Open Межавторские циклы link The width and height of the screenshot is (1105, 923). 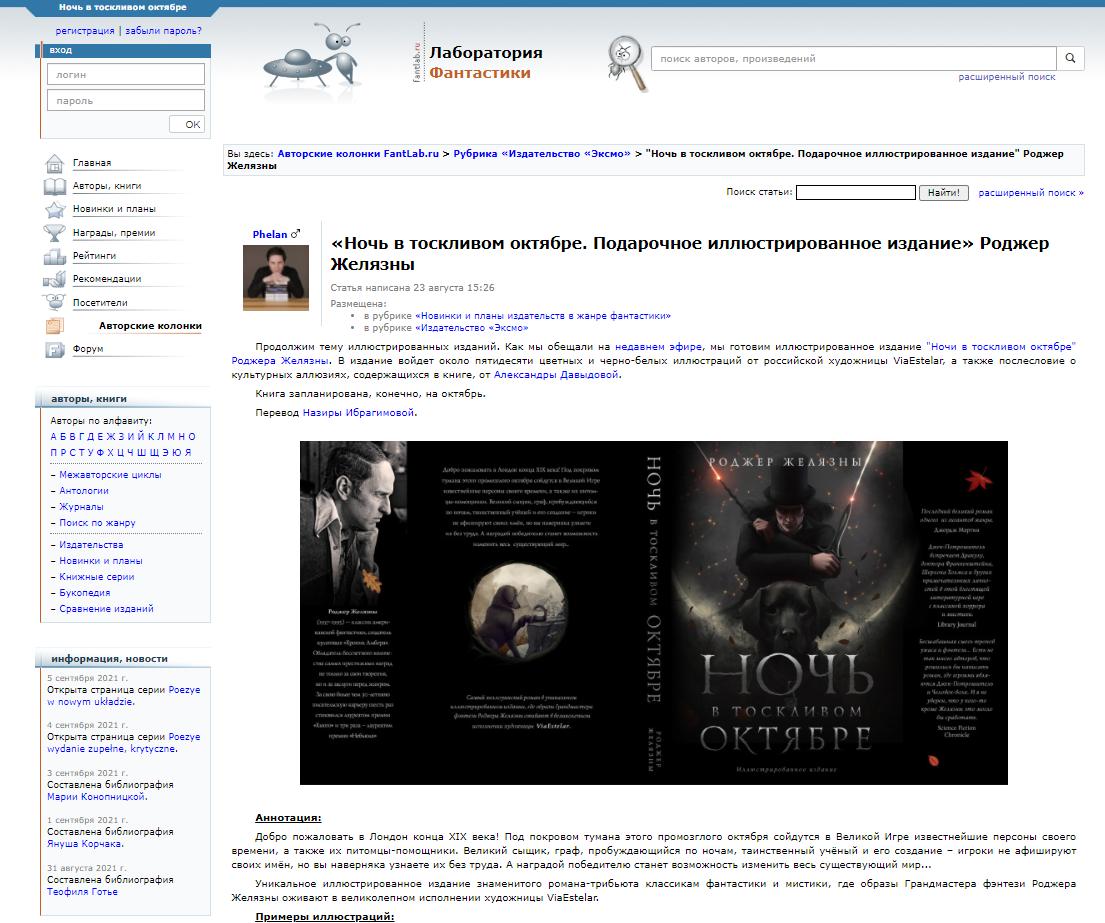pyautogui.click(x=110, y=475)
